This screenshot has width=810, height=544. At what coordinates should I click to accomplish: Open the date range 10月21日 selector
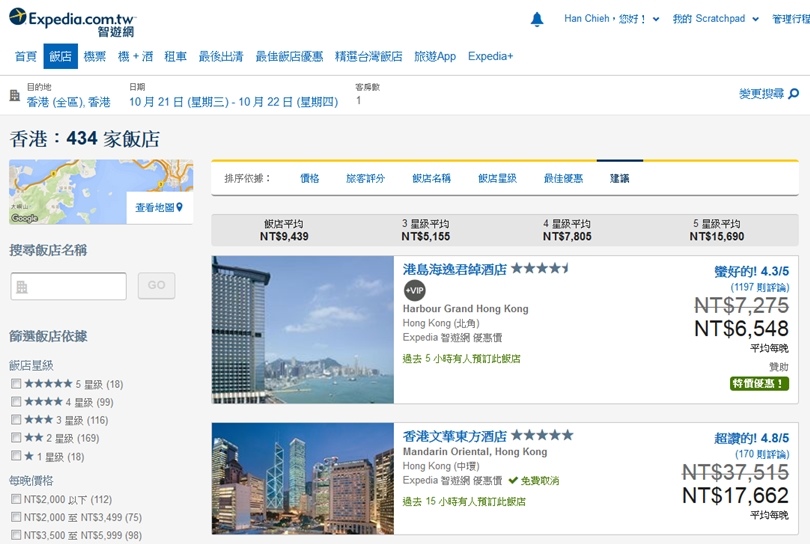233,102
